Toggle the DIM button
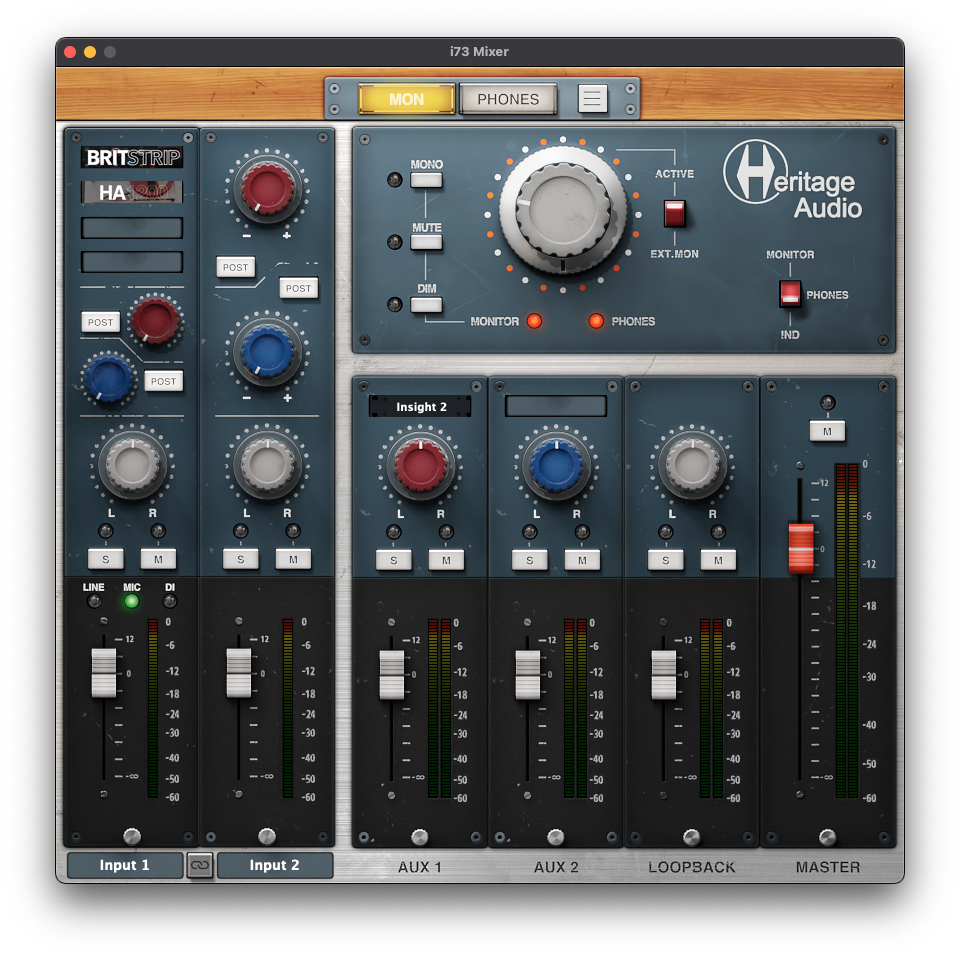 (426, 304)
